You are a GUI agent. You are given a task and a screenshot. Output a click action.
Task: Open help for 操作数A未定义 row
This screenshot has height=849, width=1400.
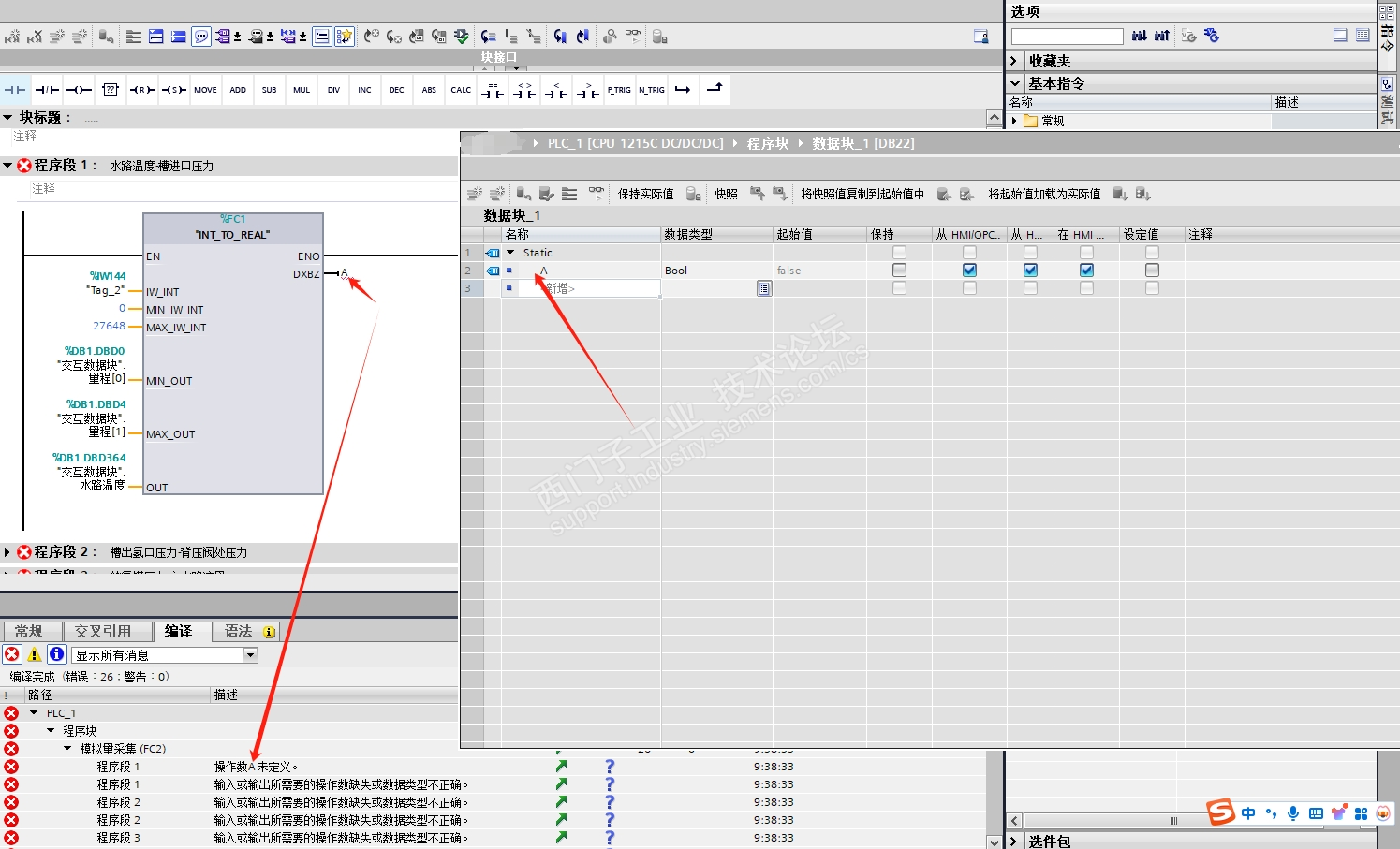click(610, 766)
